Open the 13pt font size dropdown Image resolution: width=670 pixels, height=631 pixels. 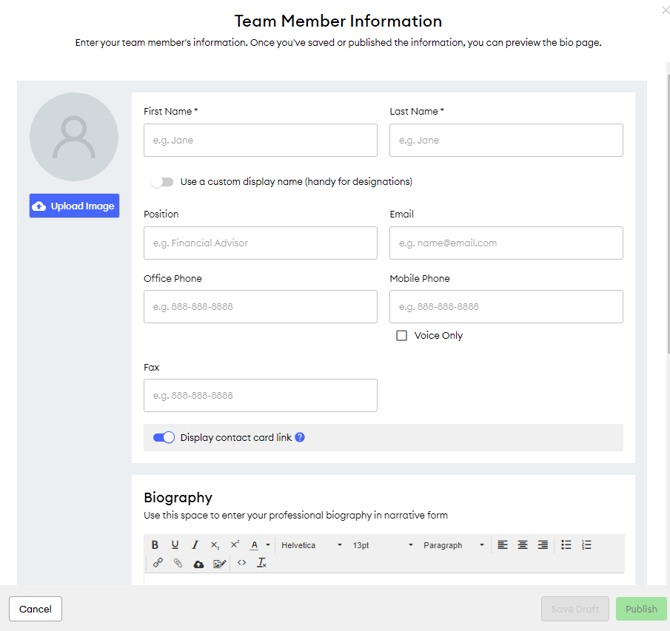[382, 545]
